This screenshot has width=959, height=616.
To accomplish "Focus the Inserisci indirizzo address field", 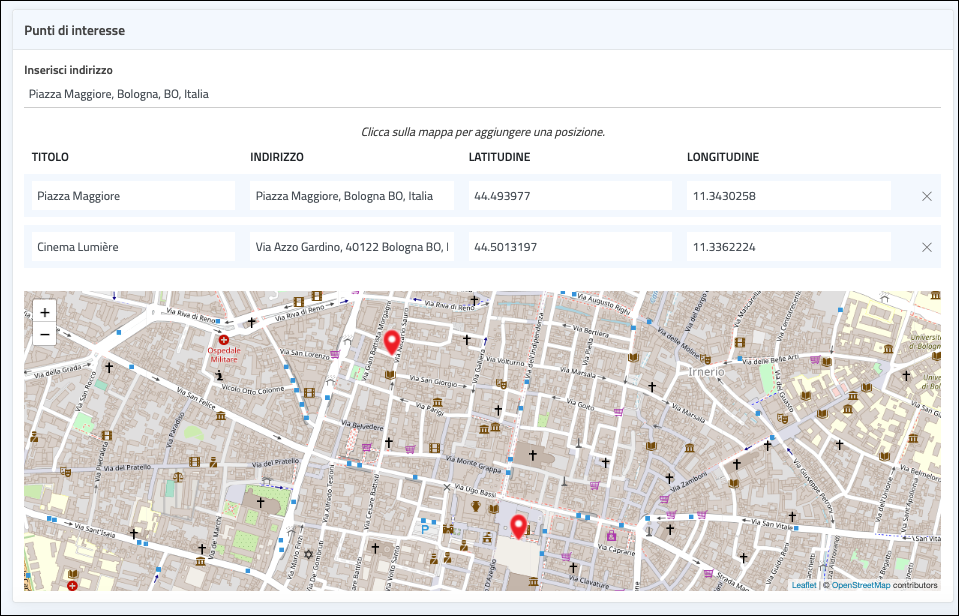I will (x=480, y=94).
